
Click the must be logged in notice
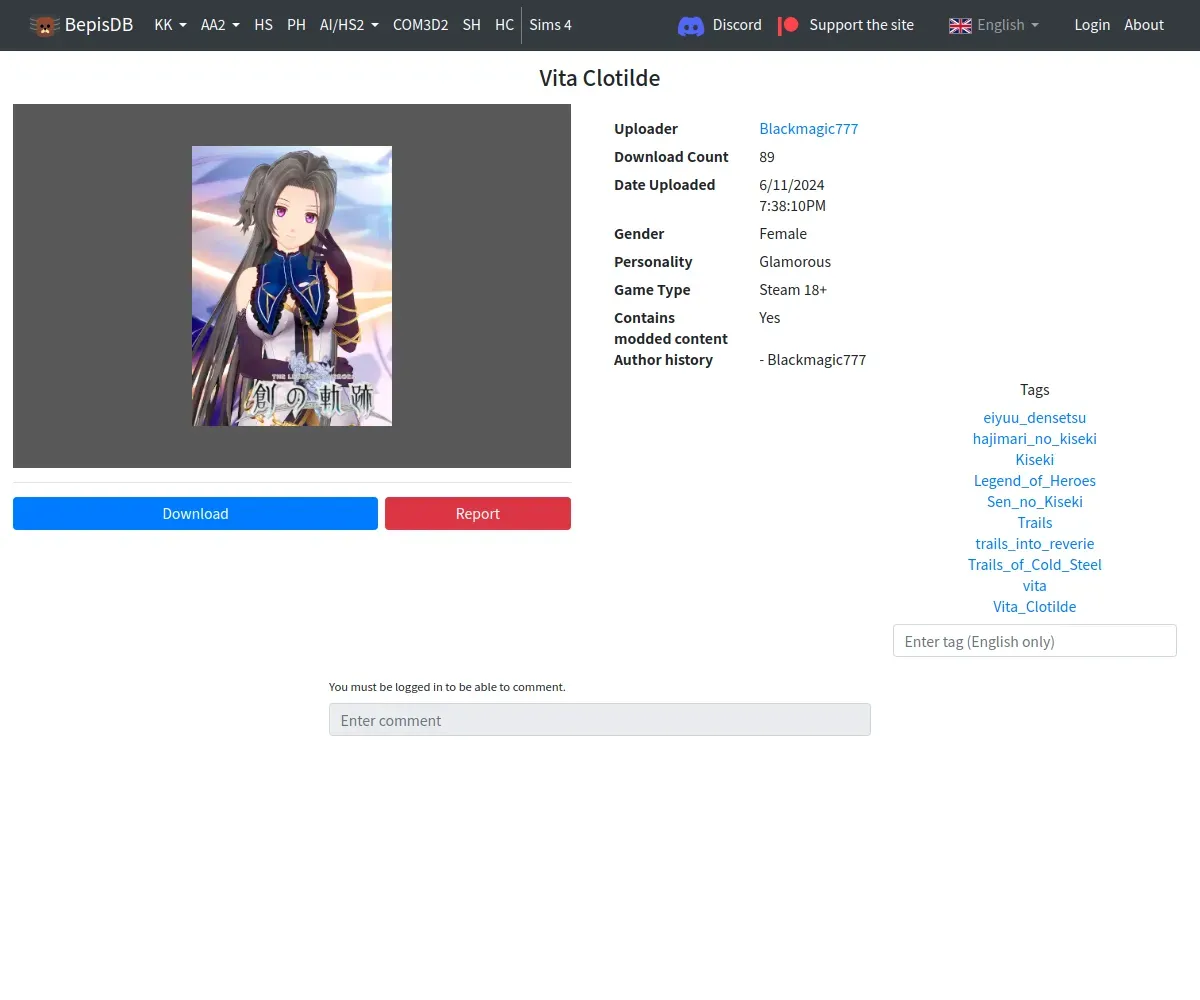coord(447,687)
